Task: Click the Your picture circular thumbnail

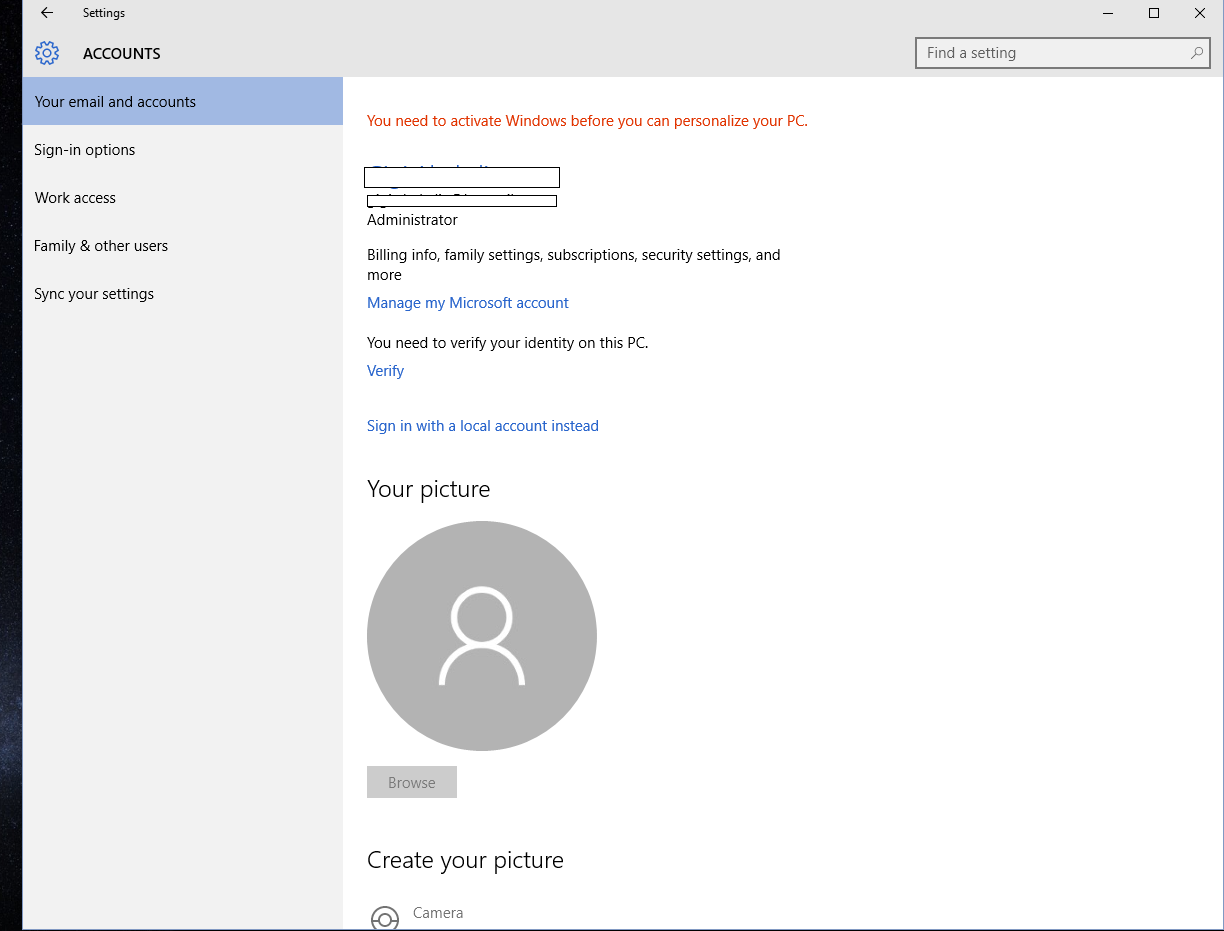Action: [482, 635]
